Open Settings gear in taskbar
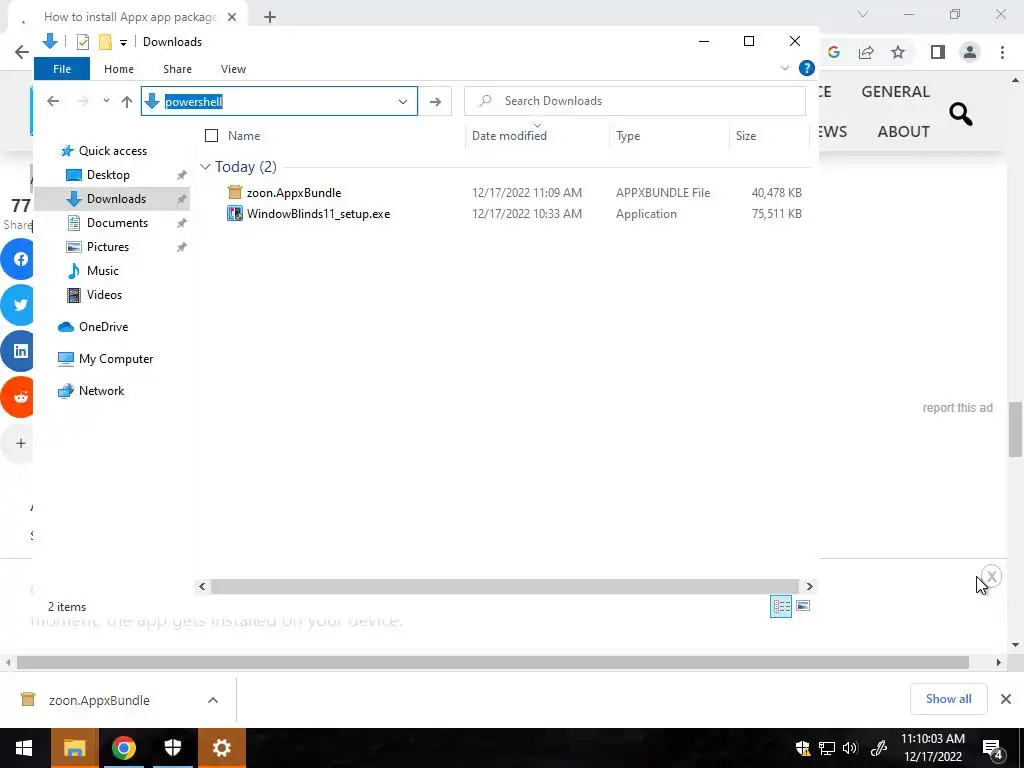1024x768 pixels. pos(222,748)
